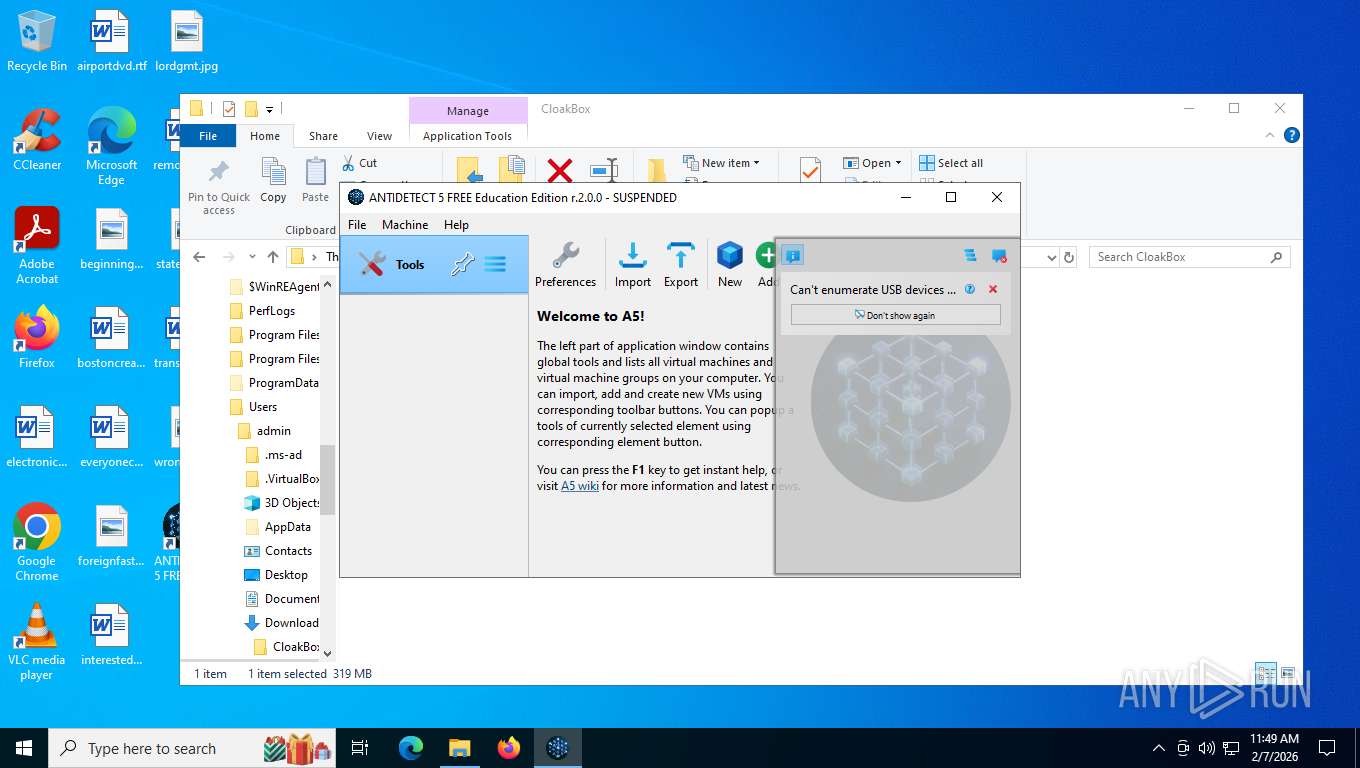Switch to the Explorer Home ribbon tab

tap(265, 136)
